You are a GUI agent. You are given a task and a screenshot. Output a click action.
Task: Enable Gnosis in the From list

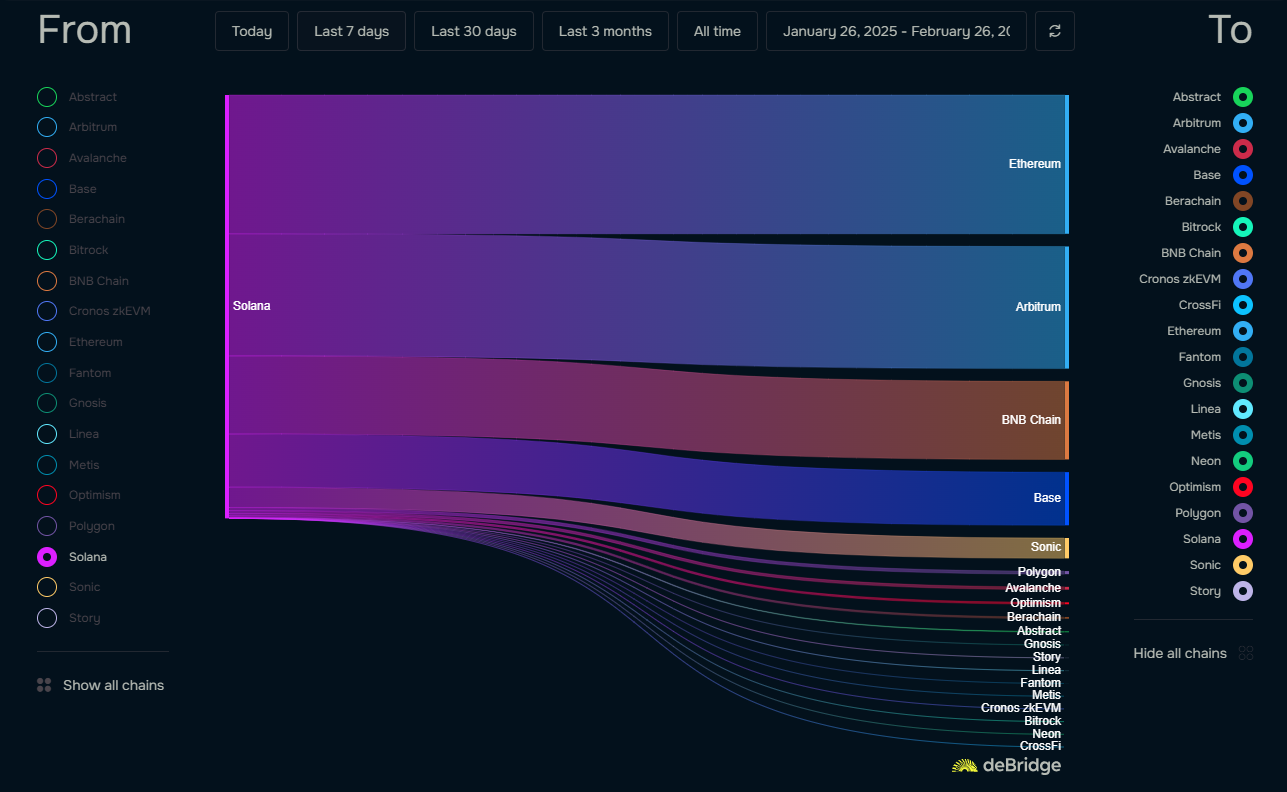pyautogui.click(x=47, y=403)
